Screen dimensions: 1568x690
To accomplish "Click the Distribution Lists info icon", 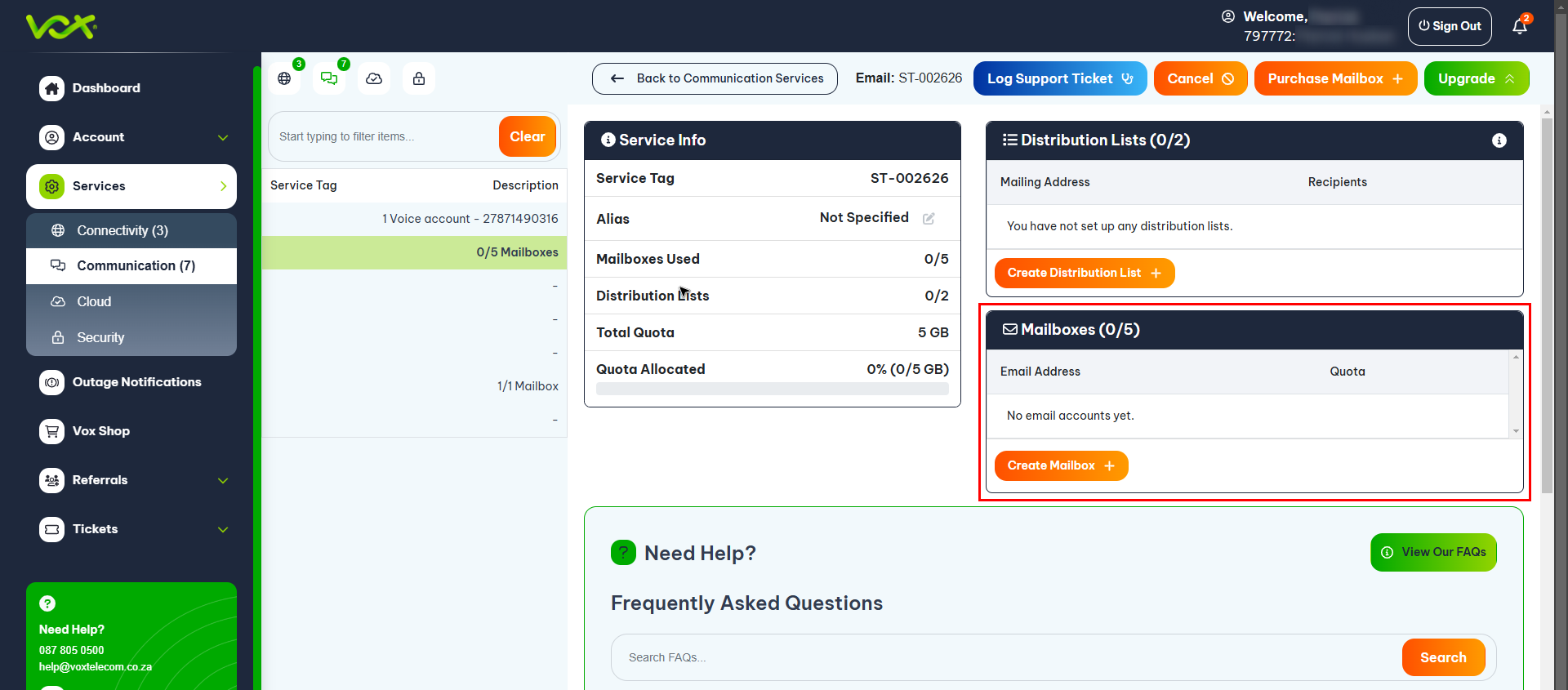I will coord(1499,140).
